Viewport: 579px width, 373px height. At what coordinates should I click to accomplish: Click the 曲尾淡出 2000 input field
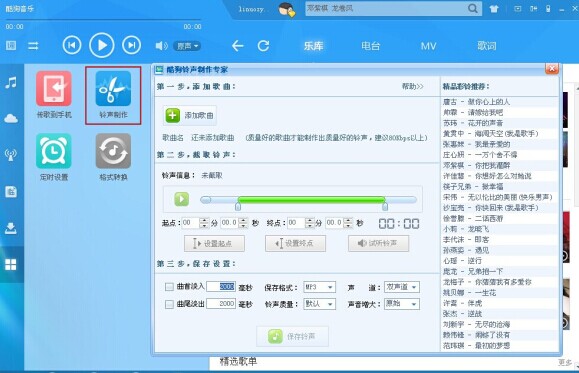tap(221, 304)
